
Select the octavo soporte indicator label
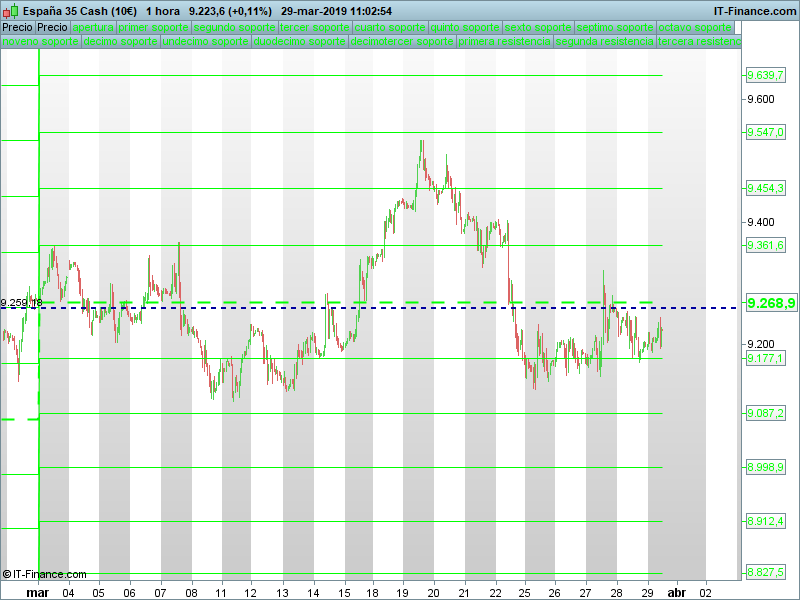pyautogui.click(x=695, y=28)
